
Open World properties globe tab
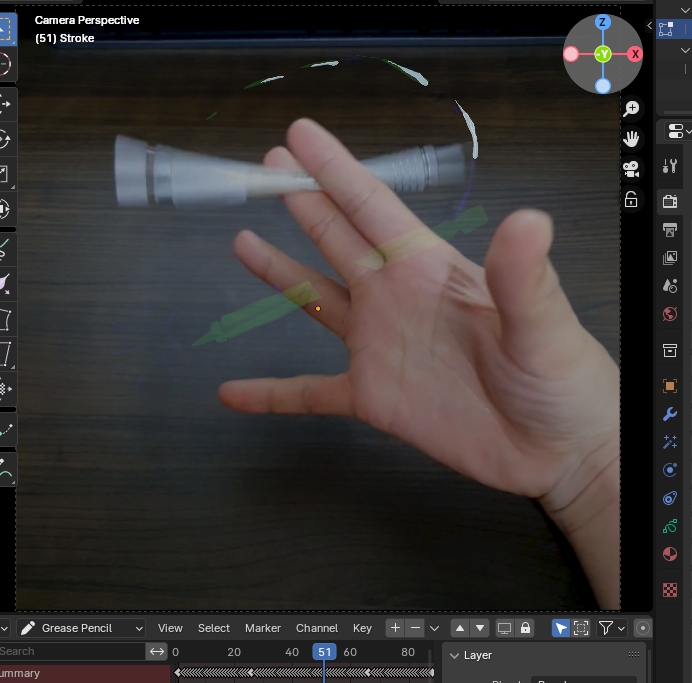pyautogui.click(x=670, y=314)
